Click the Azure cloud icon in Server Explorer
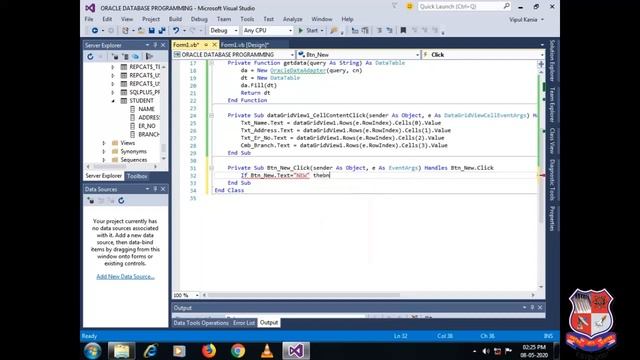640x360 pixels. (x=136, y=57)
